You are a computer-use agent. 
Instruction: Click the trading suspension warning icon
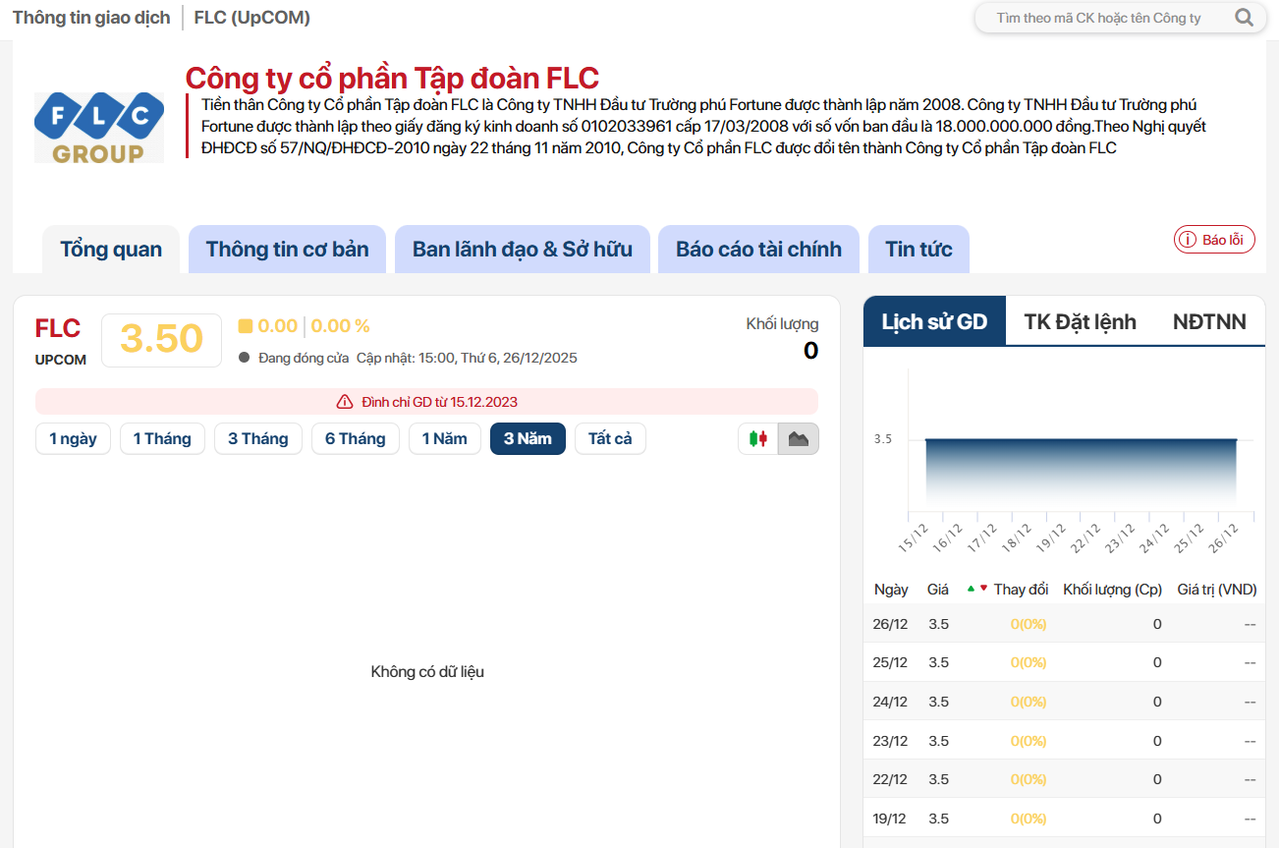pyautogui.click(x=345, y=402)
